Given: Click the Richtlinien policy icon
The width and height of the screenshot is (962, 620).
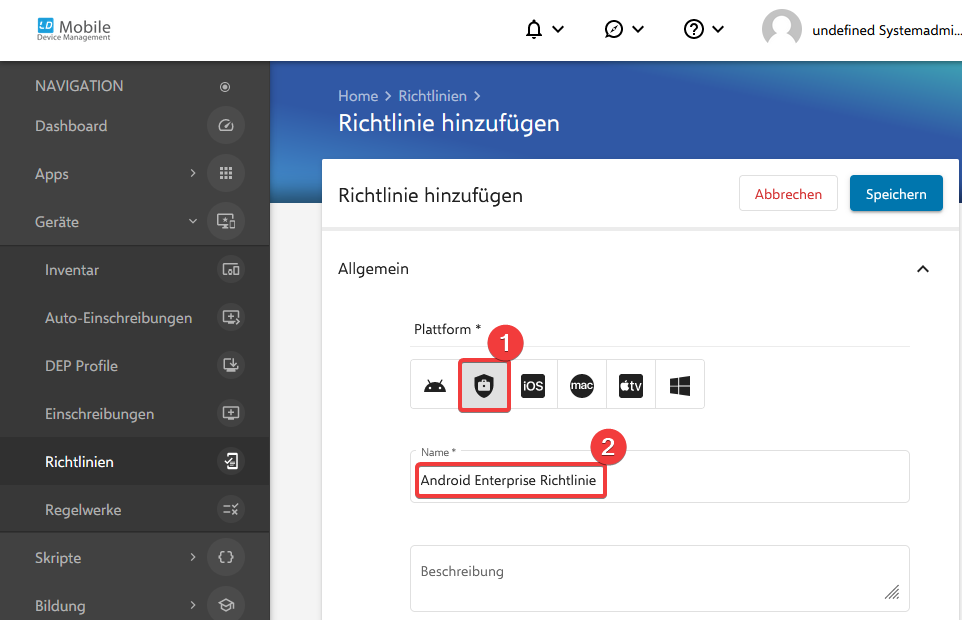Looking at the screenshot, I should tap(231, 461).
